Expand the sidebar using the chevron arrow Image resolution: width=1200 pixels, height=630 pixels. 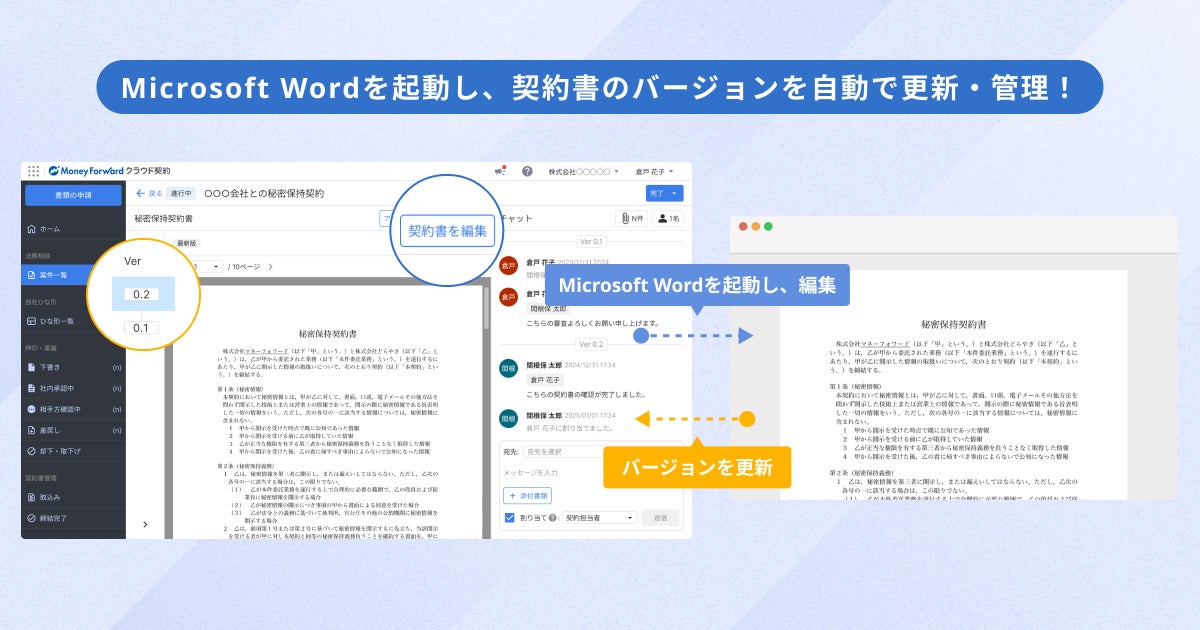(x=145, y=524)
